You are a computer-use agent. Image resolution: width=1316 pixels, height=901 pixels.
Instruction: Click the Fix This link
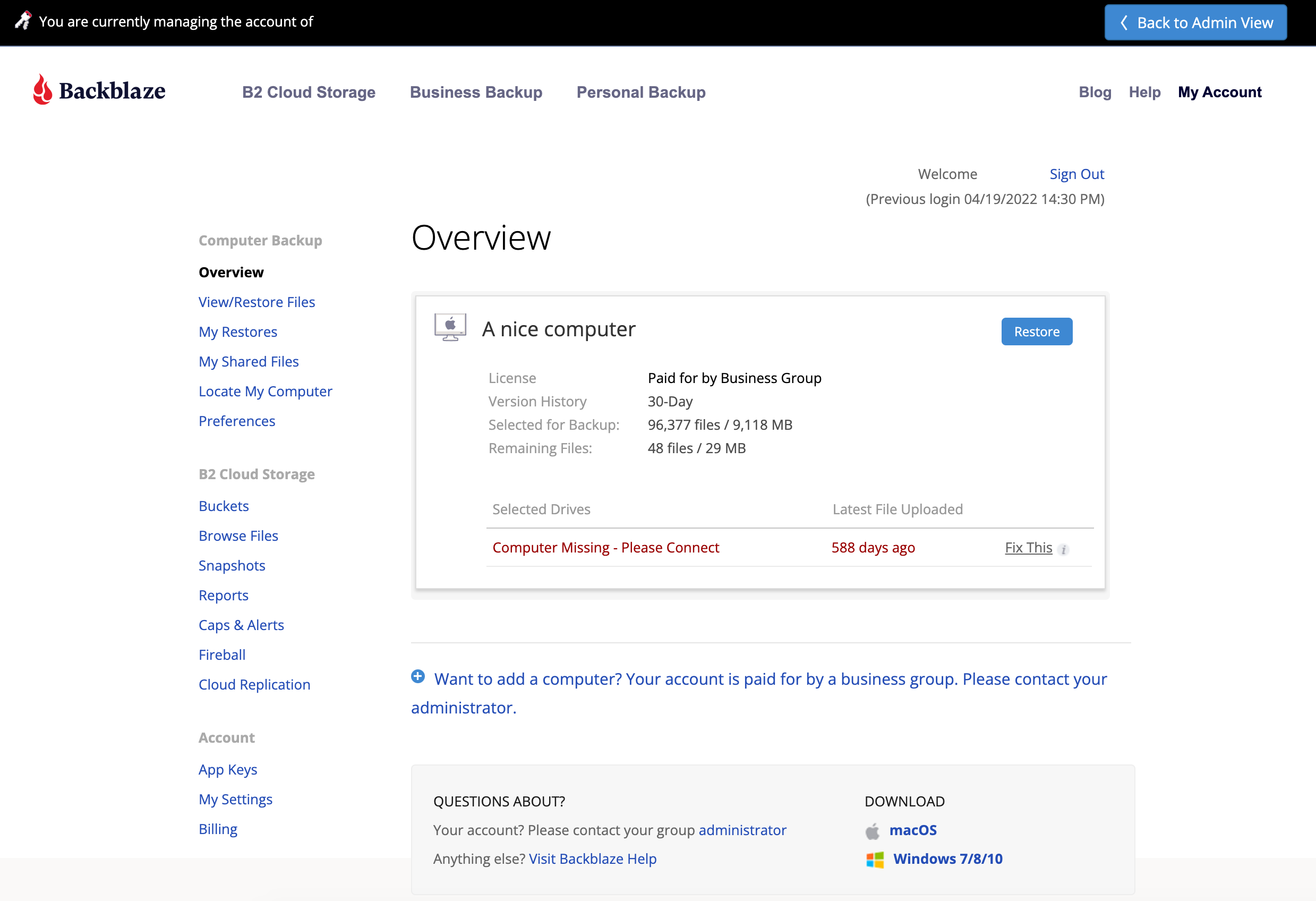pos(1028,548)
